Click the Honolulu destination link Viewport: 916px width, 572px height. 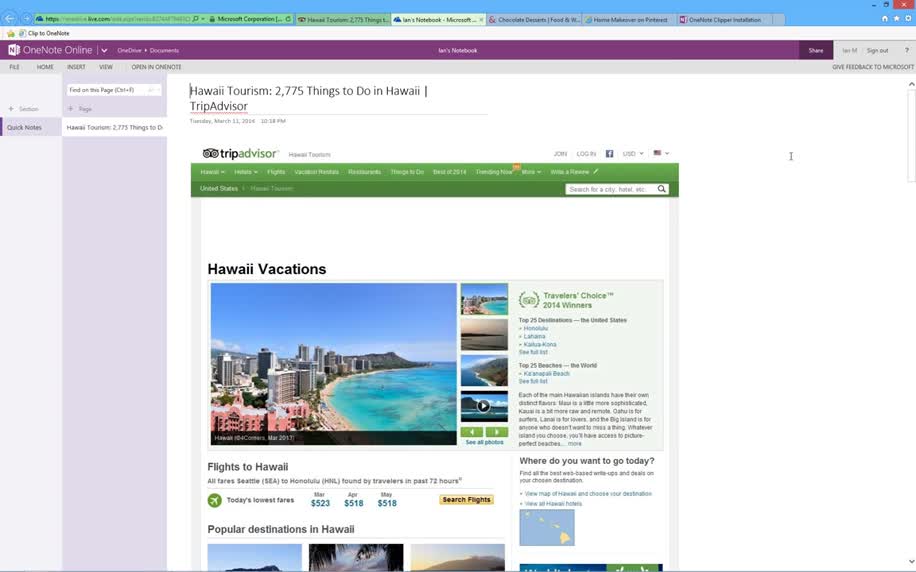click(536, 328)
